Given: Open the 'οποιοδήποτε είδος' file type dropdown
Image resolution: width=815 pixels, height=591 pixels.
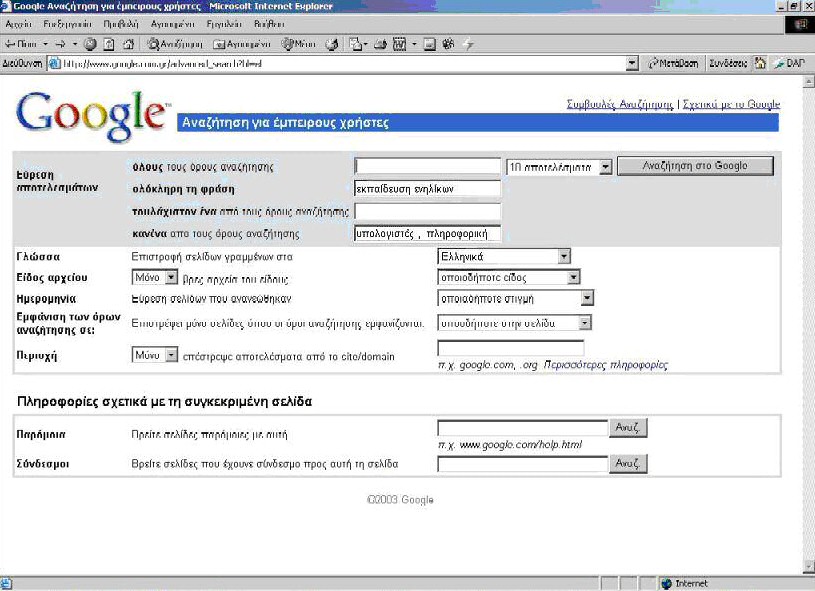Looking at the screenshot, I should pyautogui.click(x=509, y=278).
